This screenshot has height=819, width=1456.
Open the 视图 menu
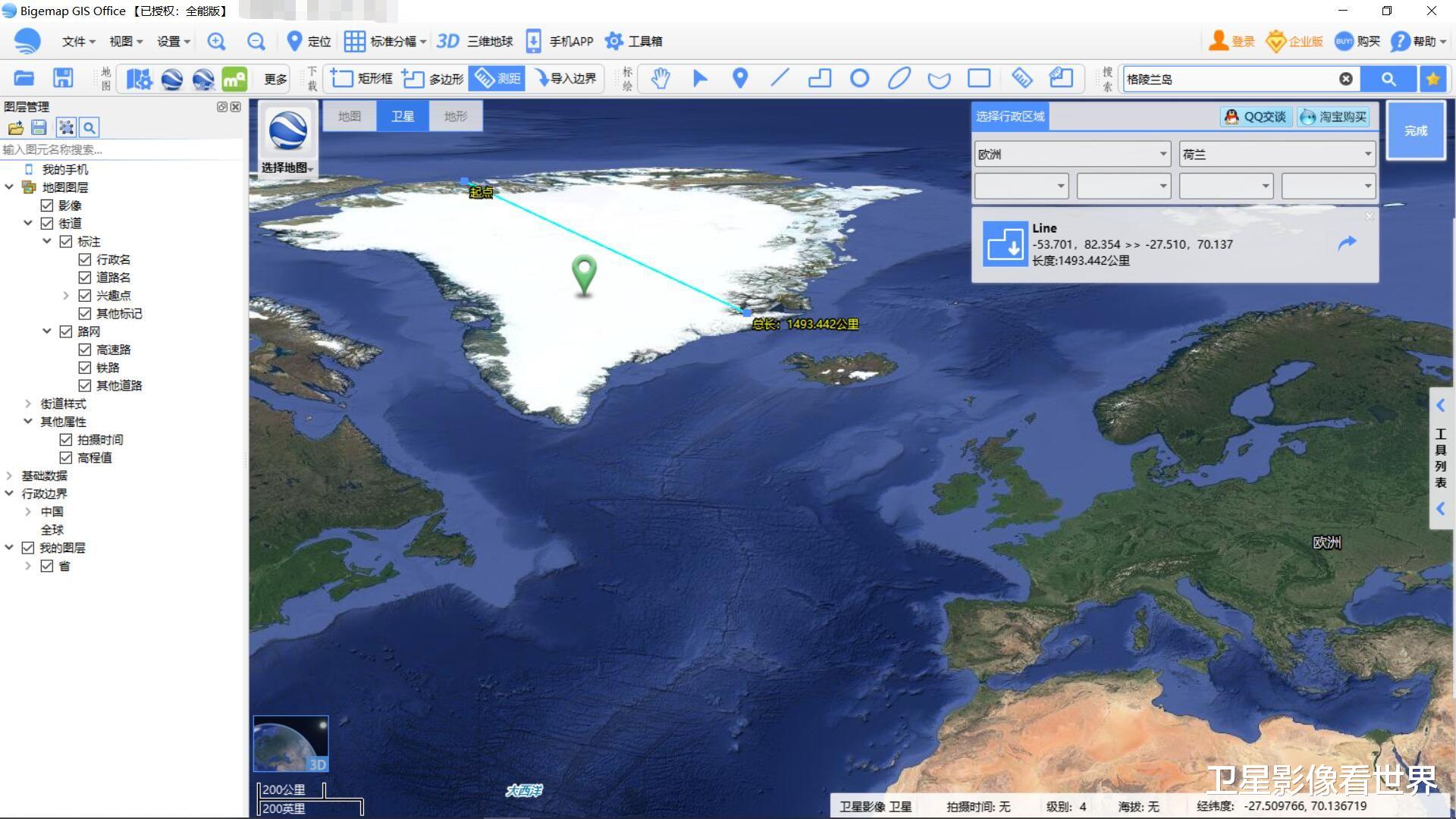click(x=126, y=42)
